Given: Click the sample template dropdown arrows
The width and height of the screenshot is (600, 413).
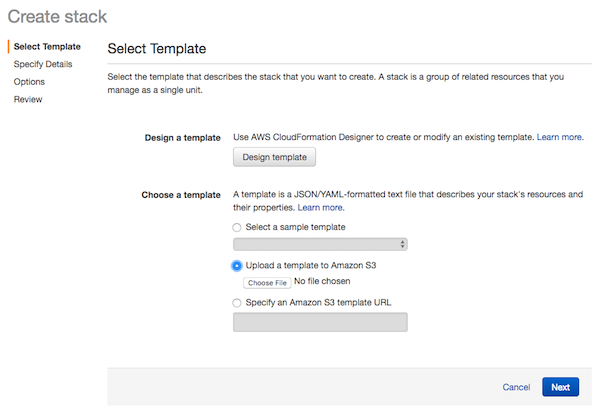Looking at the screenshot, I should [x=402, y=244].
